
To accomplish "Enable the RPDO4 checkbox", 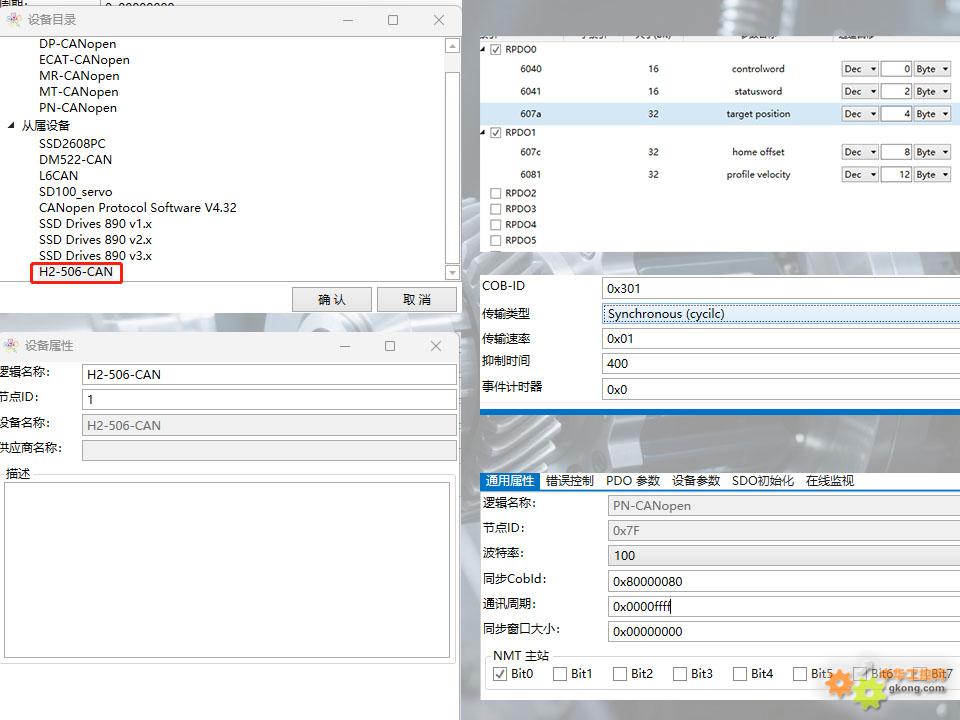I will pyautogui.click(x=496, y=225).
